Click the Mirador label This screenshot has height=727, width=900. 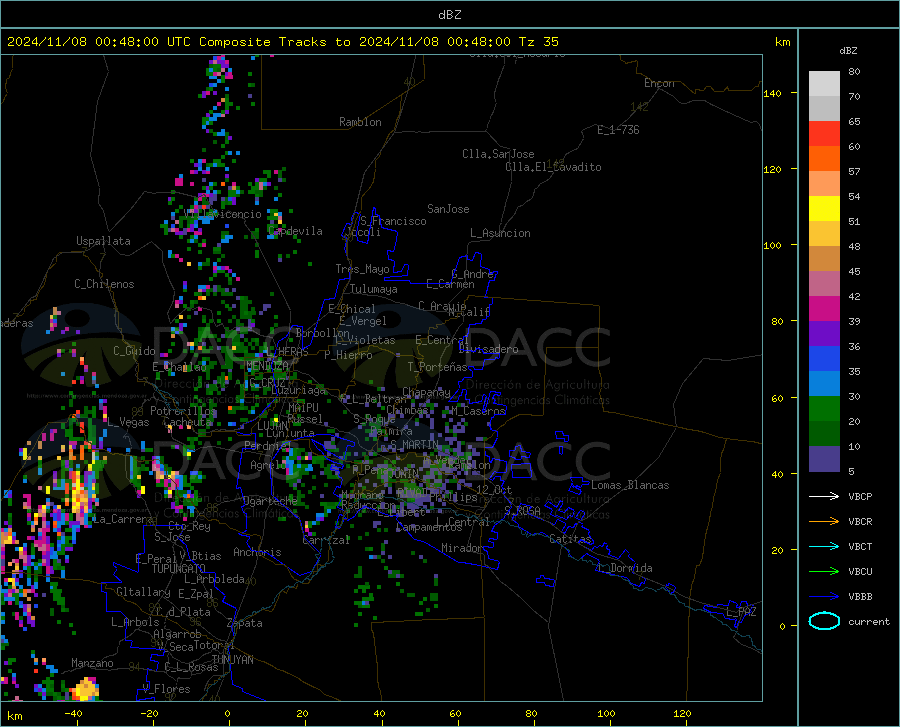pyautogui.click(x=462, y=548)
